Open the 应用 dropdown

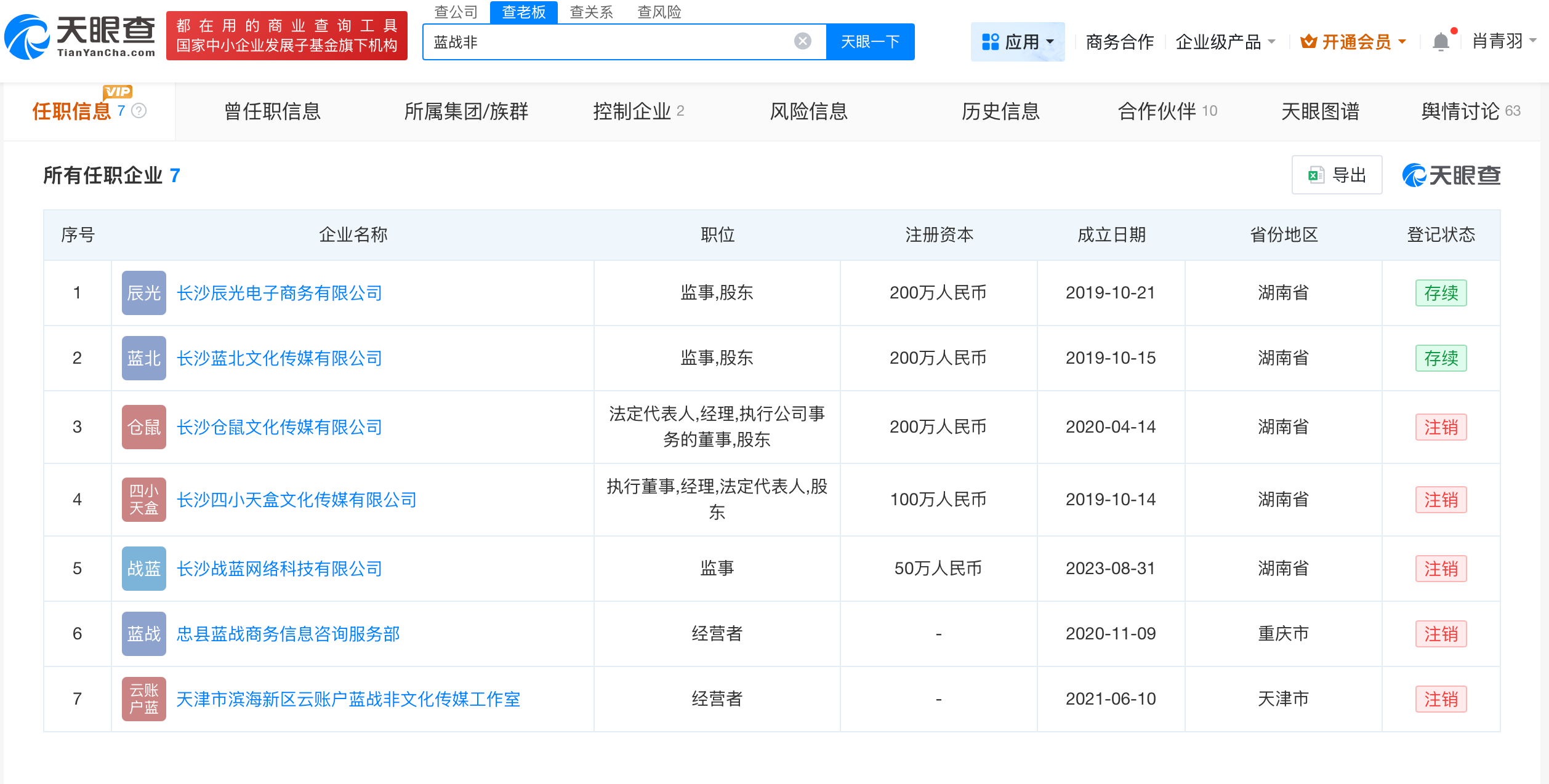click(1018, 41)
